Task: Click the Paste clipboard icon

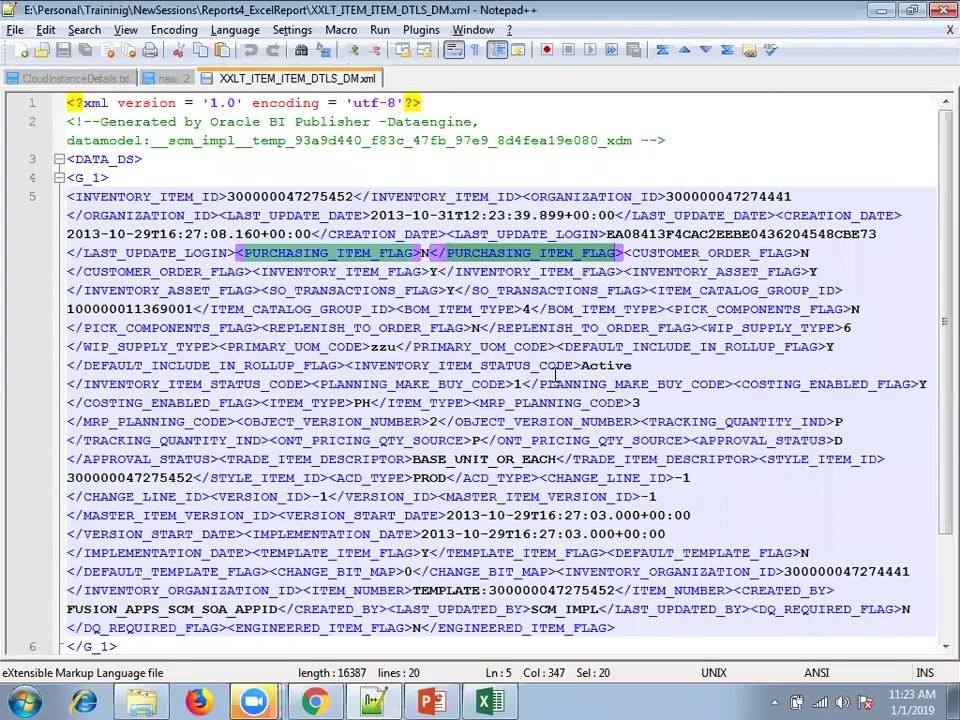Action: click(x=222, y=50)
